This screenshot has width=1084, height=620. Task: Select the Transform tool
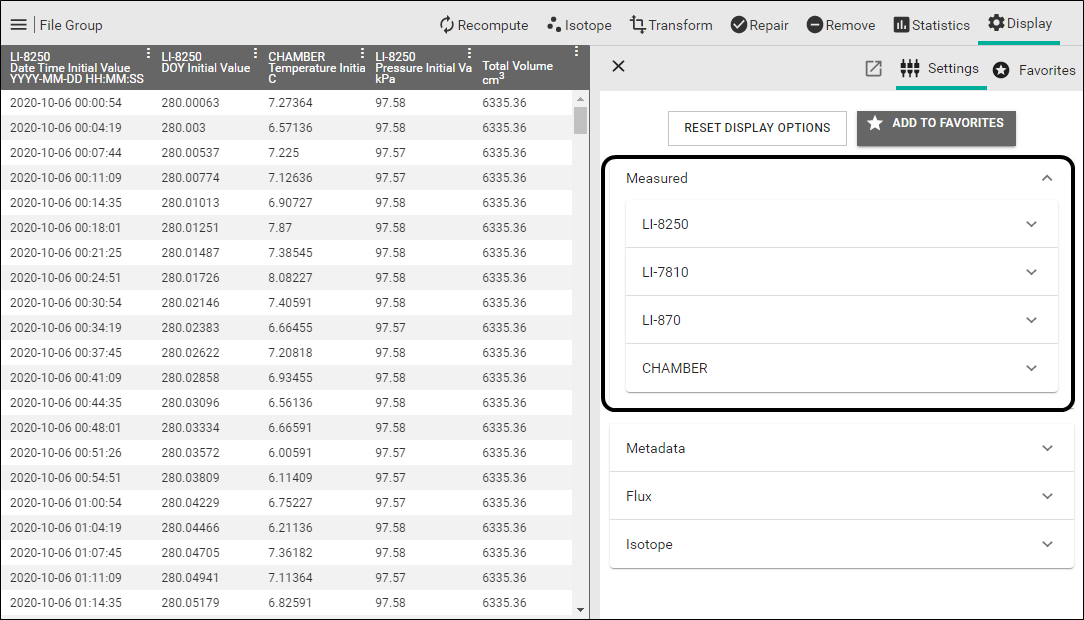tap(670, 25)
